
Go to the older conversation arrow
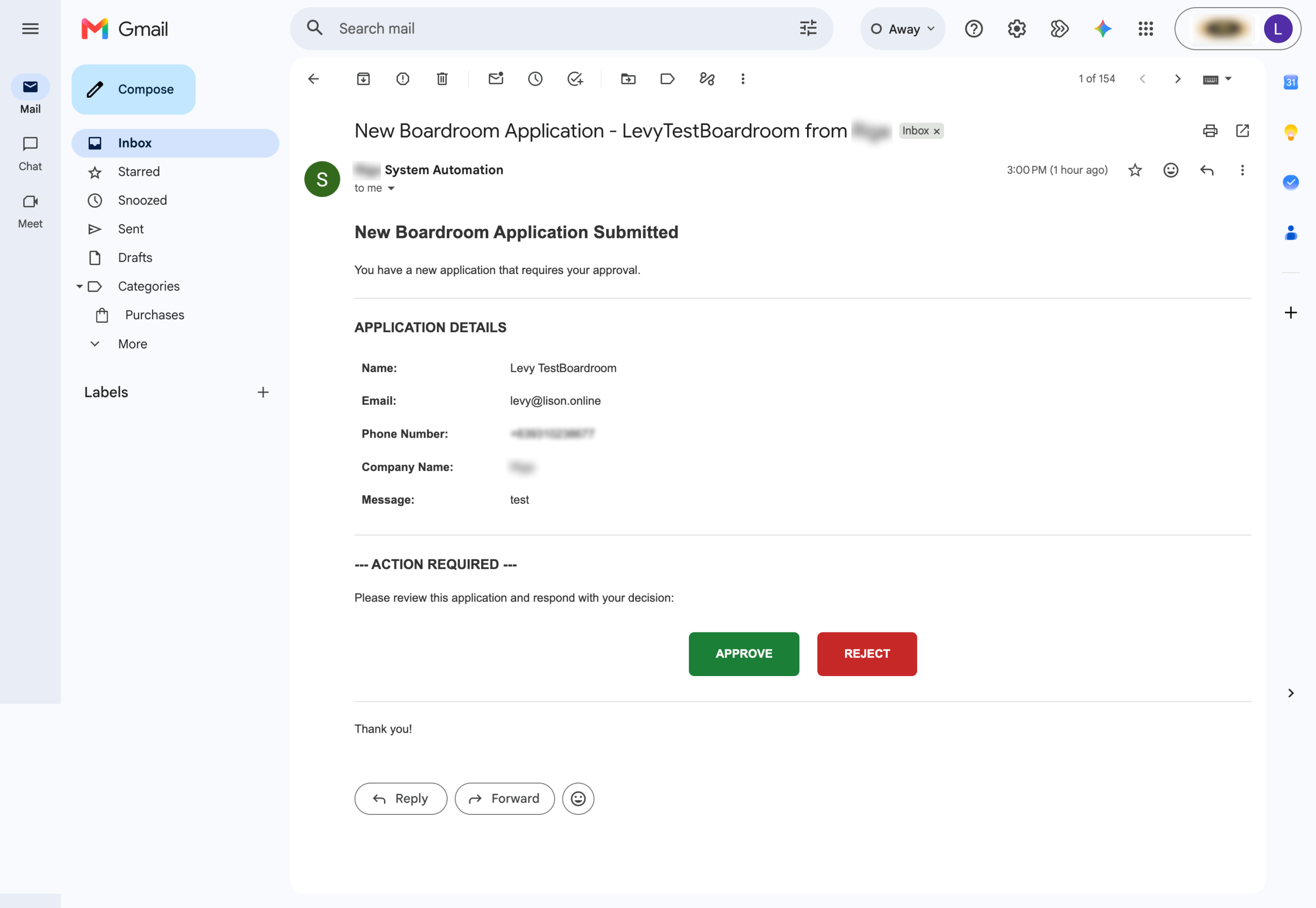pyautogui.click(x=1178, y=79)
